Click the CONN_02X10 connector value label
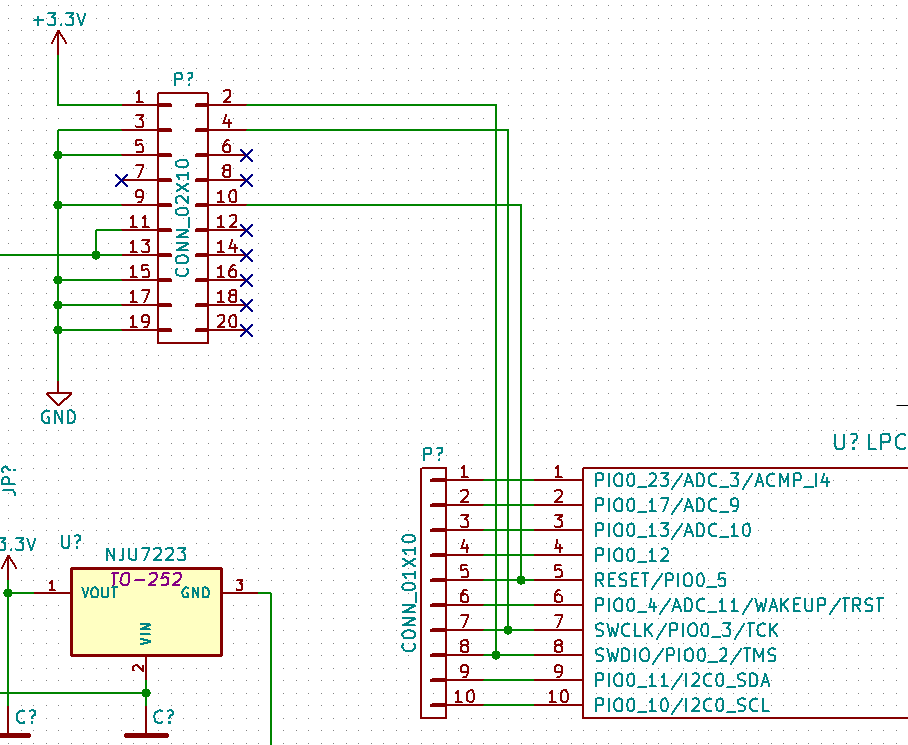Image resolution: width=908 pixels, height=745 pixels. coord(181,215)
